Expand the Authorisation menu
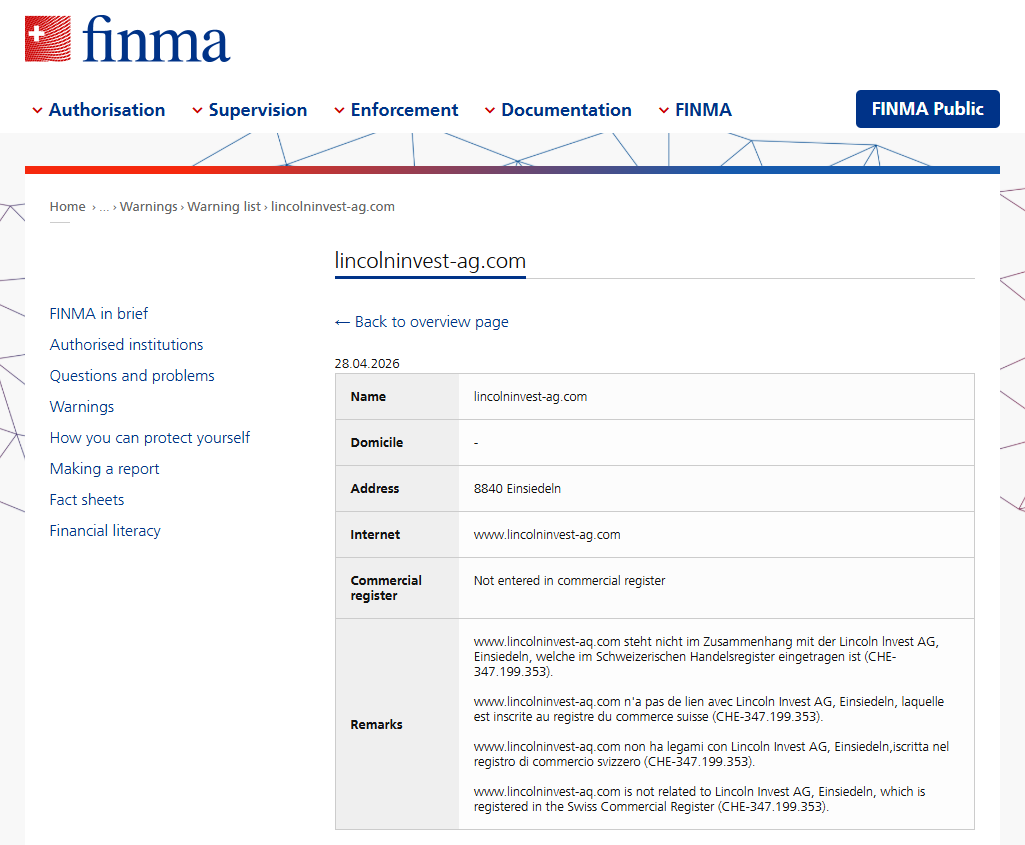 (99, 110)
